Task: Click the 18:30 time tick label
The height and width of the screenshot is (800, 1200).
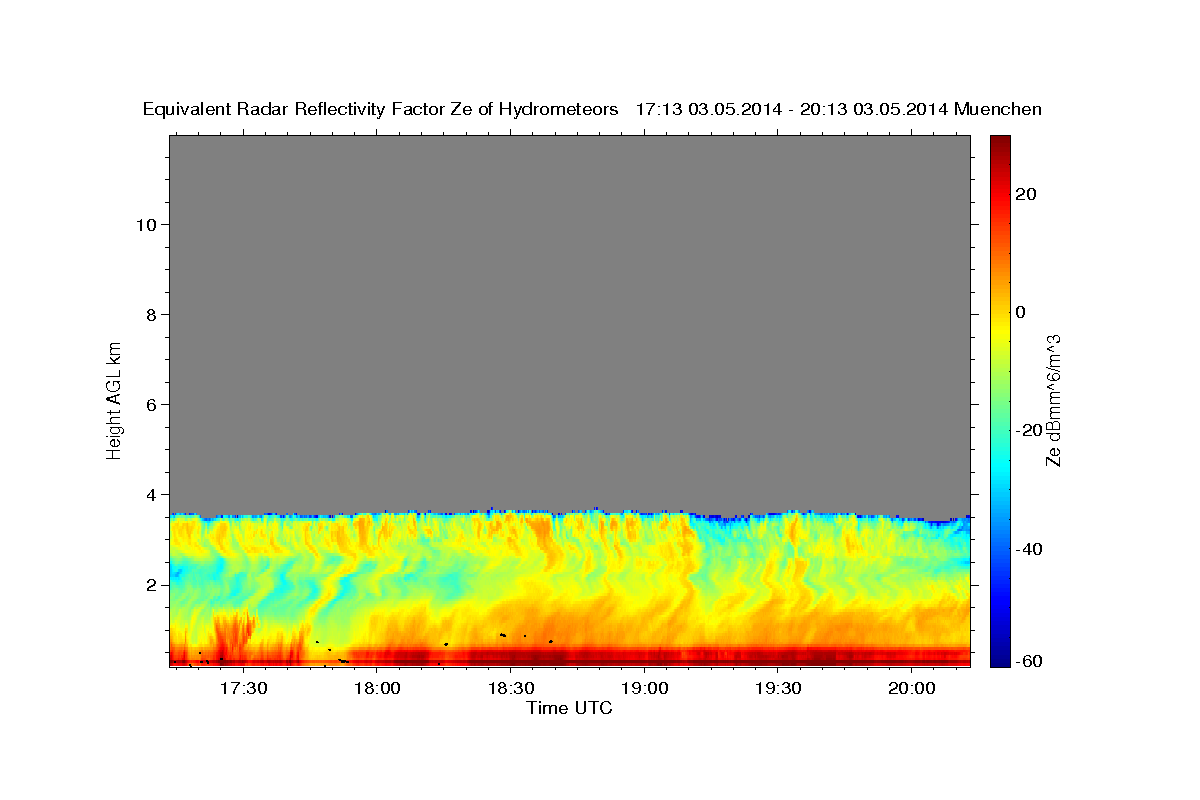Action: click(x=510, y=688)
